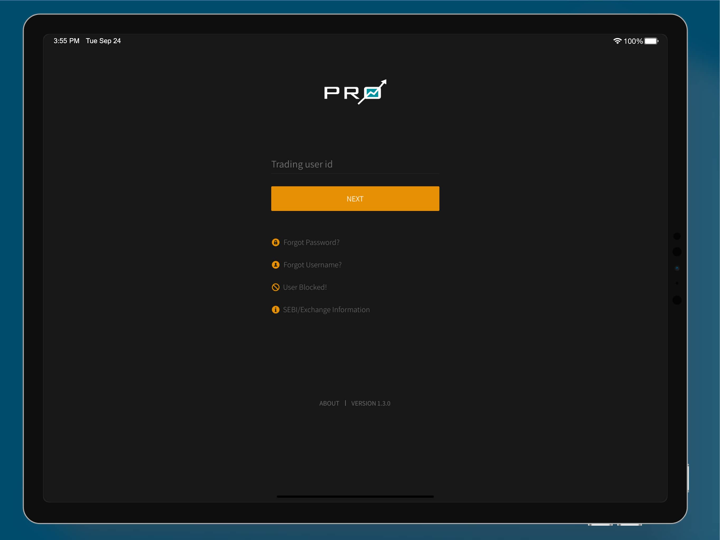Open SEBI/Exchange Information link

(x=326, y=310)
